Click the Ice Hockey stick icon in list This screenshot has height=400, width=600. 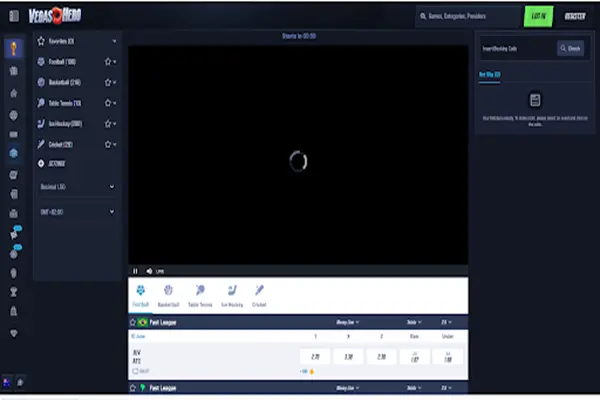pyautogui.click(x=41, y=124)
